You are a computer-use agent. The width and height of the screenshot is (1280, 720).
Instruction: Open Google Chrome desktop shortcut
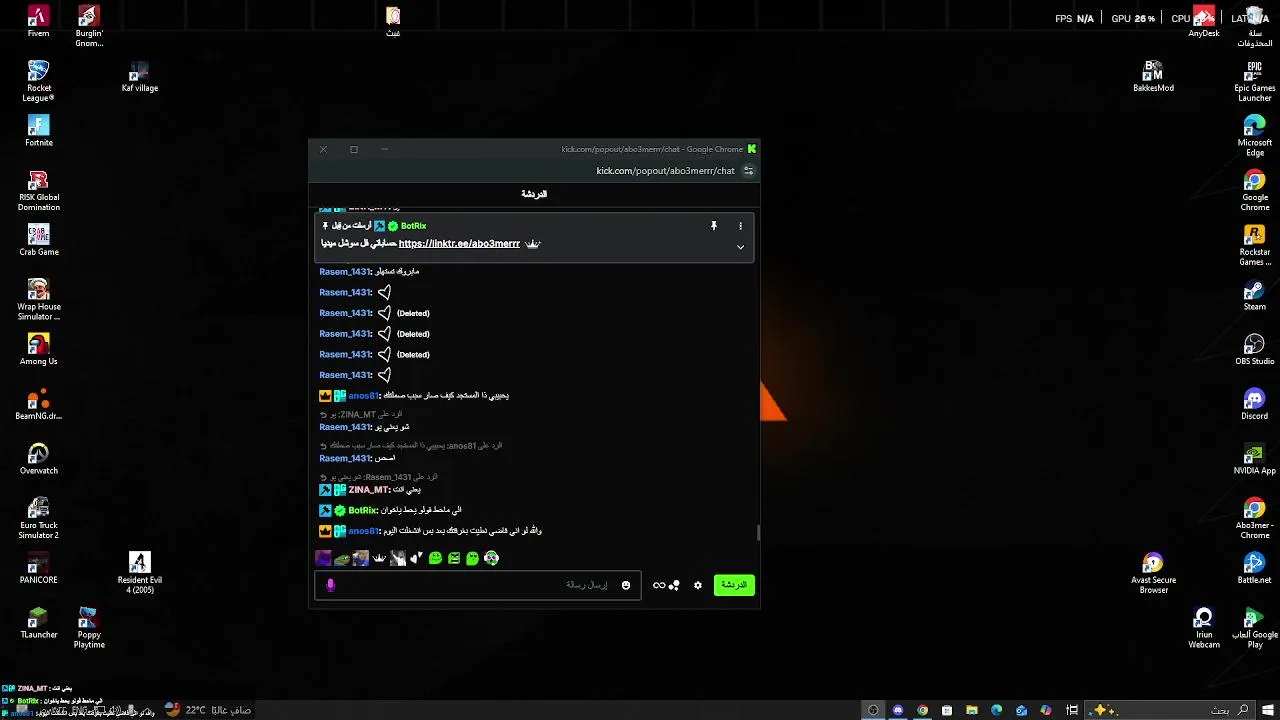(1254, 190)
